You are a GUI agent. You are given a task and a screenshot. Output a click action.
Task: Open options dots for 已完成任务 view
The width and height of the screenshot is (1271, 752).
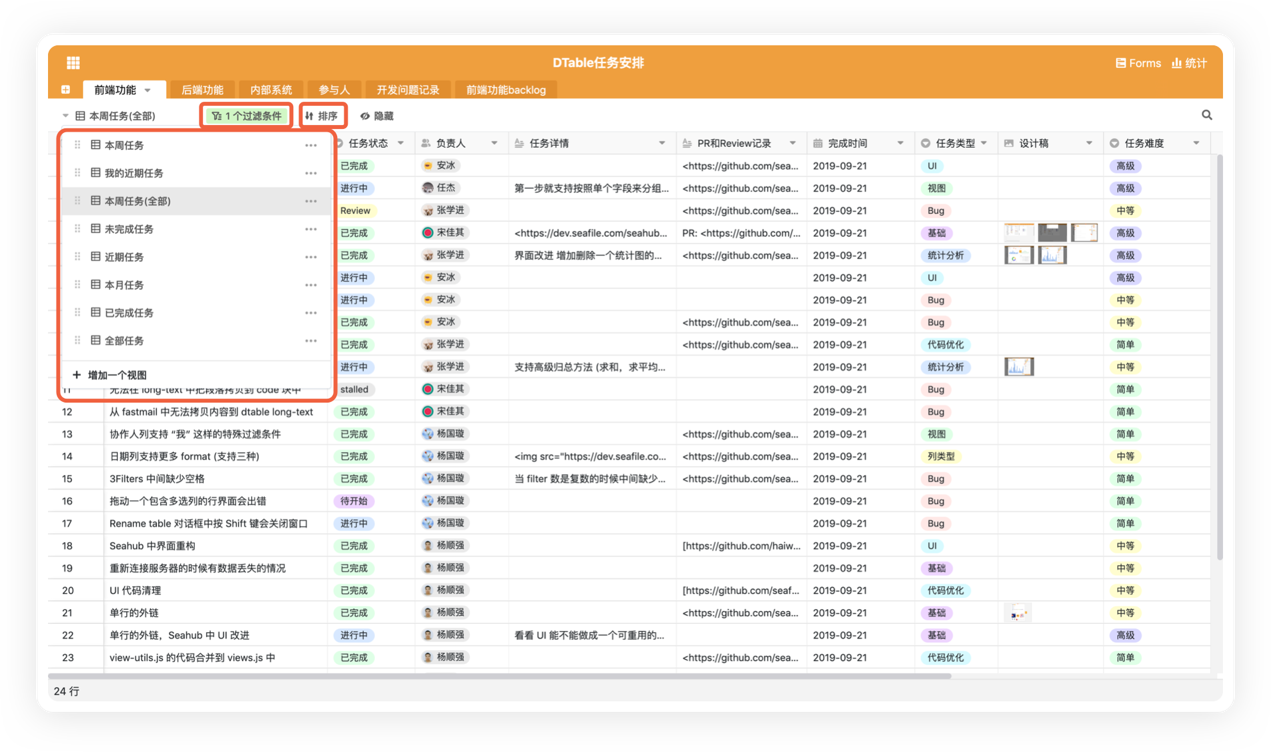coord(311,314)
